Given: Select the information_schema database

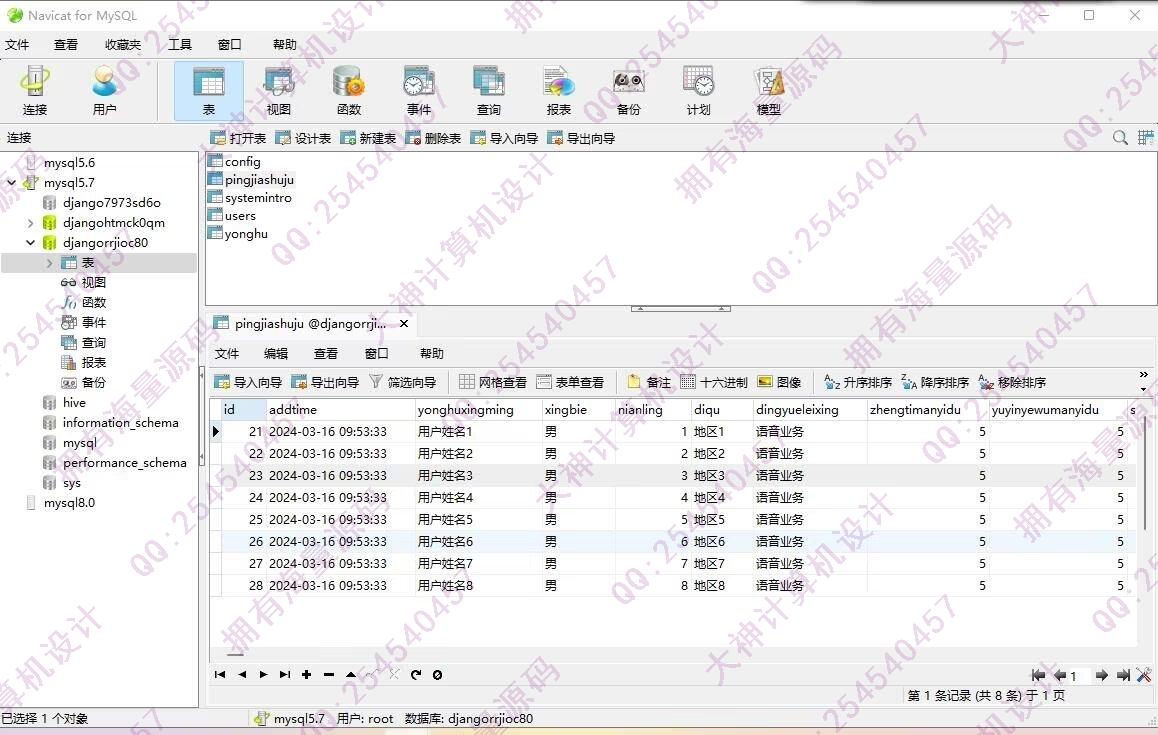Looking at the screenshot, I should [111, 423].
